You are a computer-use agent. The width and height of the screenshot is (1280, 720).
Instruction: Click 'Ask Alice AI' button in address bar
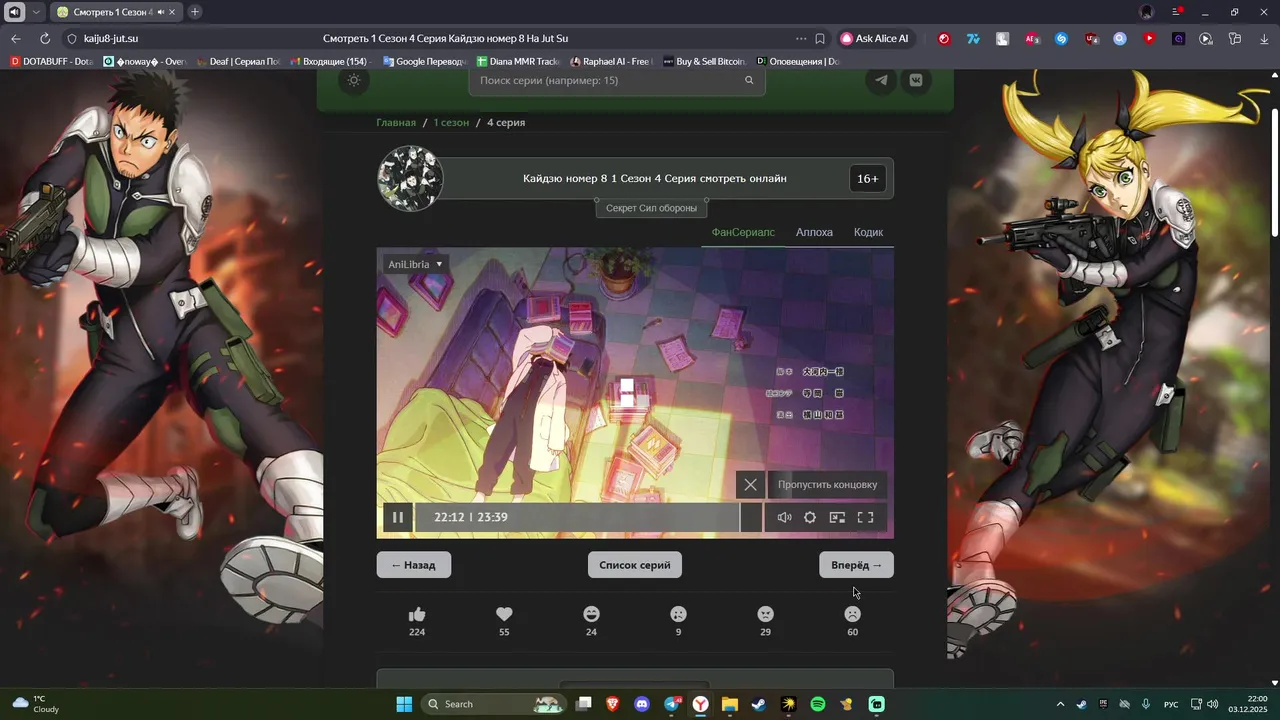coord(875,38)
